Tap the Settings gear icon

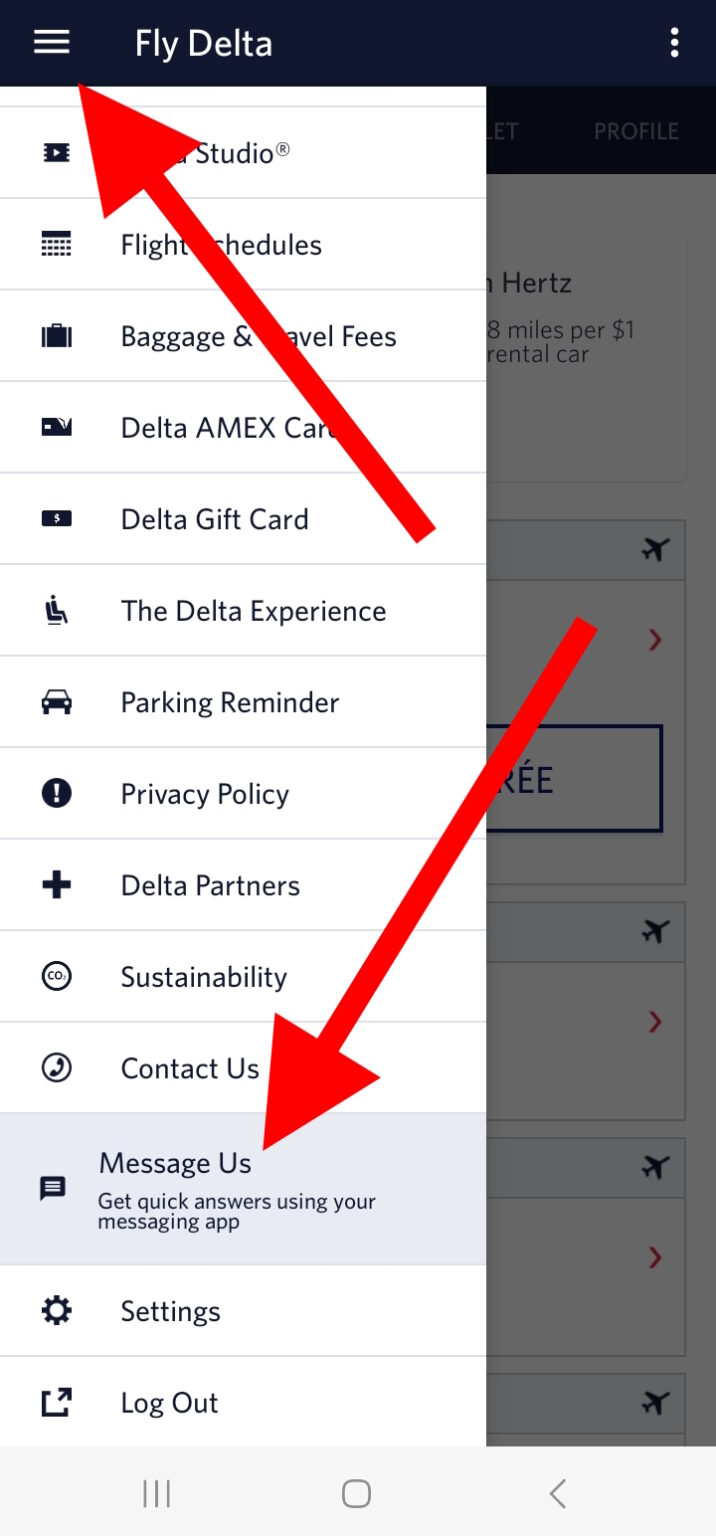pyautogui.click(x=55, y=1310)
